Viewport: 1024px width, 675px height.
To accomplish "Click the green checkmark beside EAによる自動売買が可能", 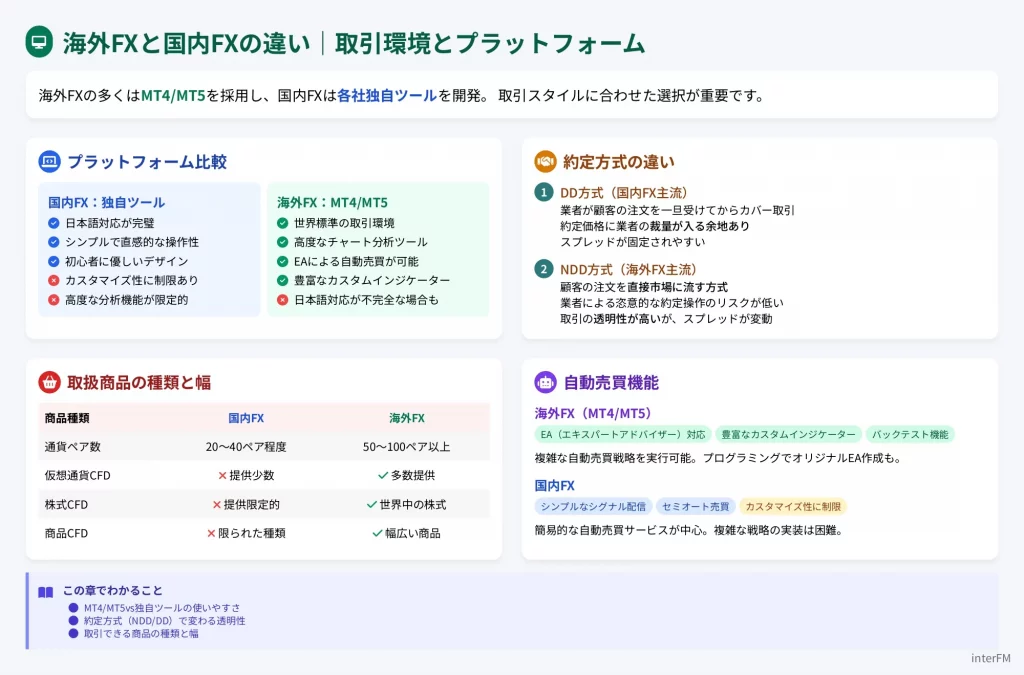I will (283, 261).
